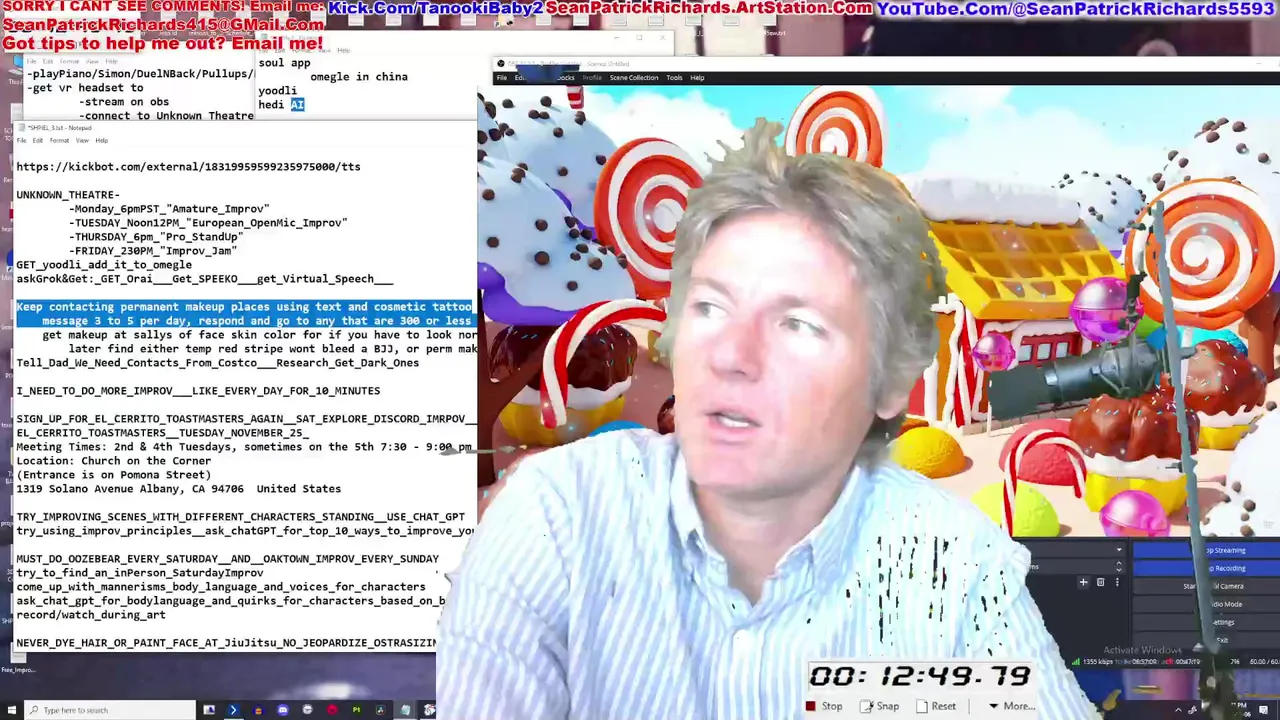Image resolution: width=1280 pixels, height=720 pixels.
Task: Expand the OBS transition type dropdown
Action: click(1119, 550)
